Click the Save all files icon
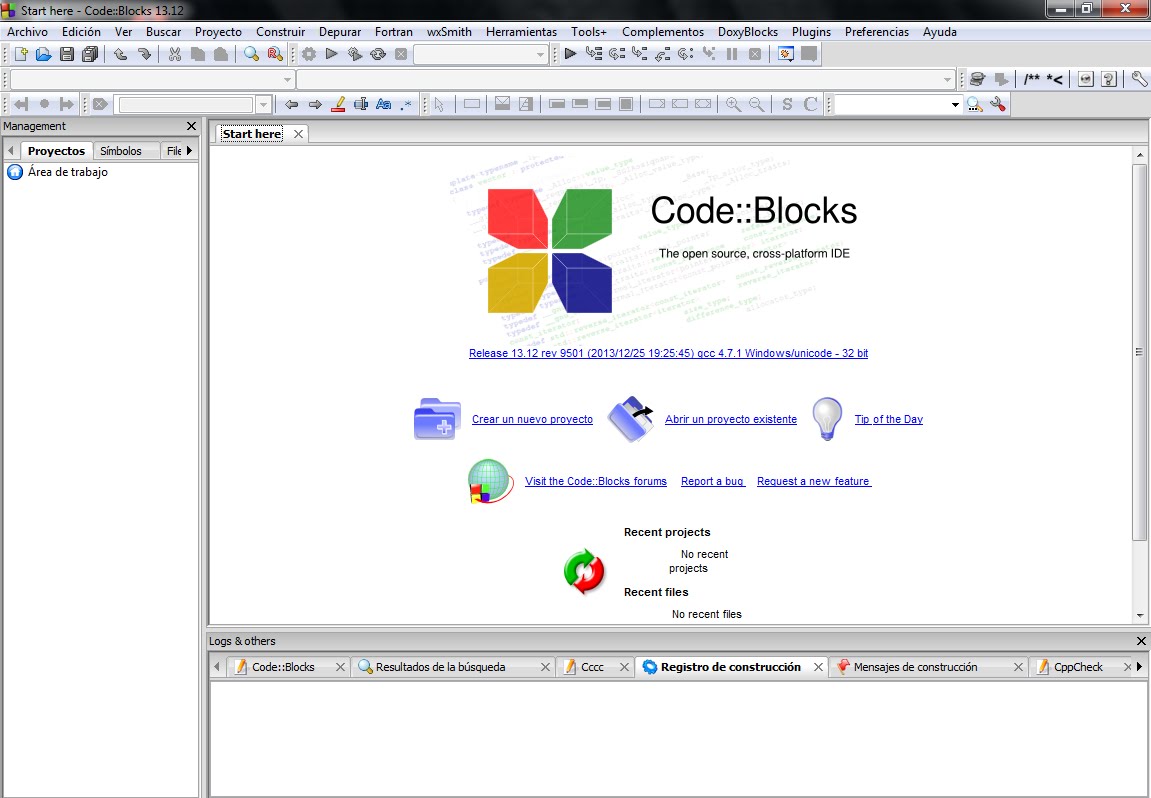The image size is (1151, 798). 90,54
